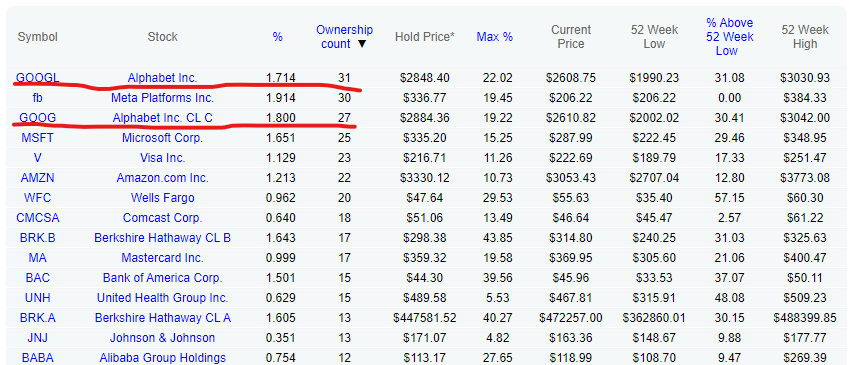Viewport: 853px width, 365px height.
Task: Open the BAC symbol link
Action: tap(37, 278)
